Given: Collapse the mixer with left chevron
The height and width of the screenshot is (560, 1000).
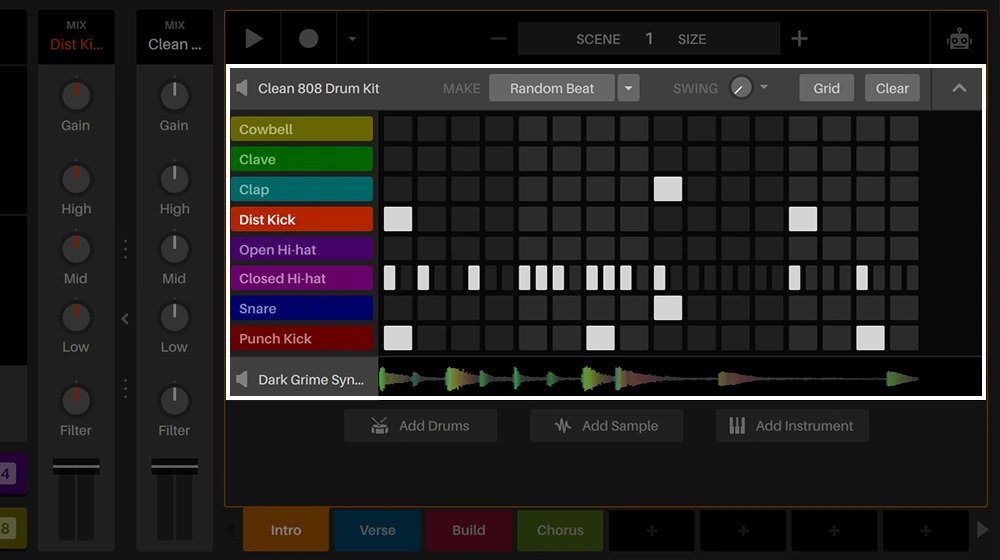Looking at the screenshot, I should pos(125,318).
